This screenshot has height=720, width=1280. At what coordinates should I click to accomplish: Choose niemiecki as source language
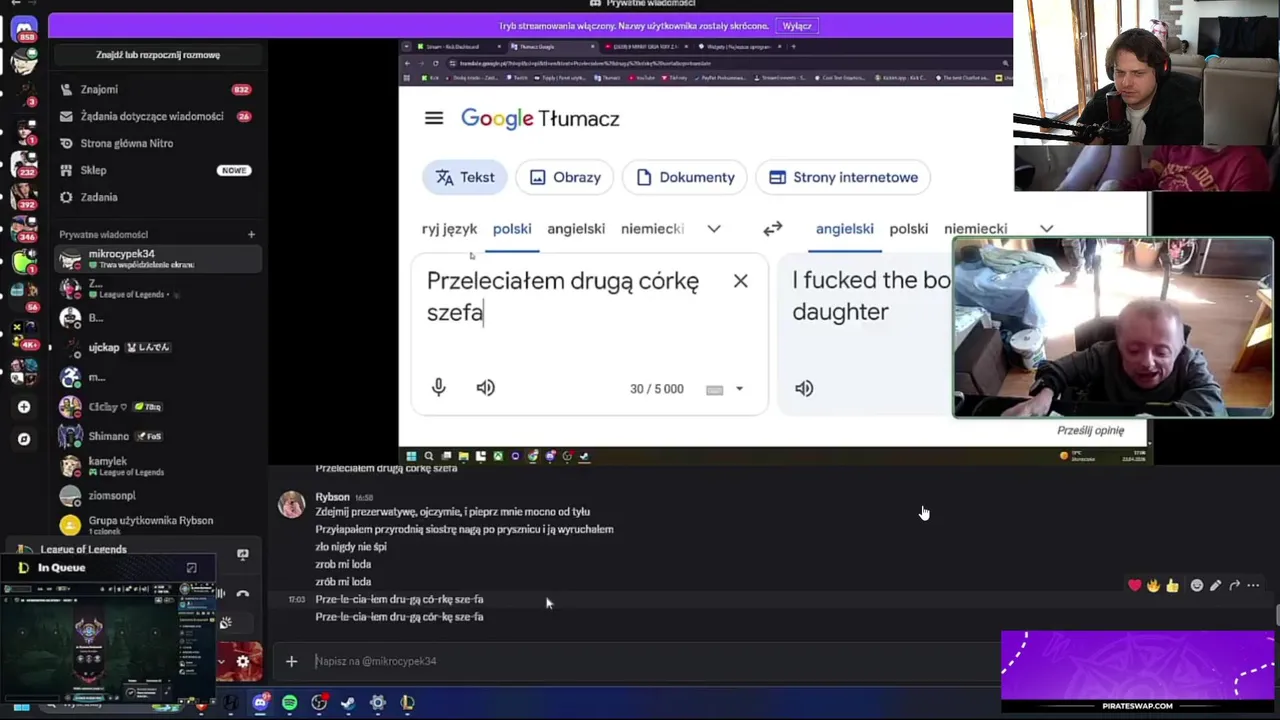click(x=652, y=229)
